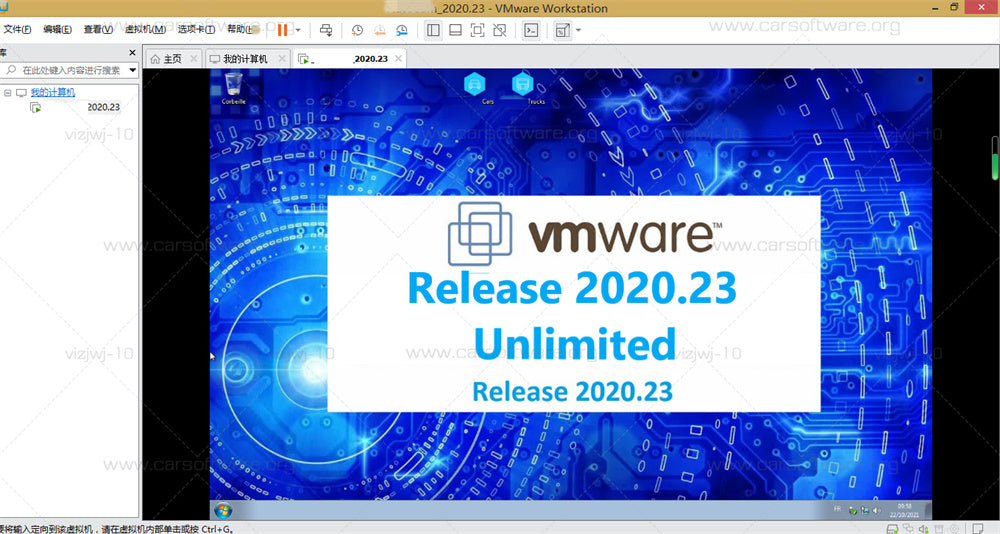Open the console view icon

click(x=531, y=30)
